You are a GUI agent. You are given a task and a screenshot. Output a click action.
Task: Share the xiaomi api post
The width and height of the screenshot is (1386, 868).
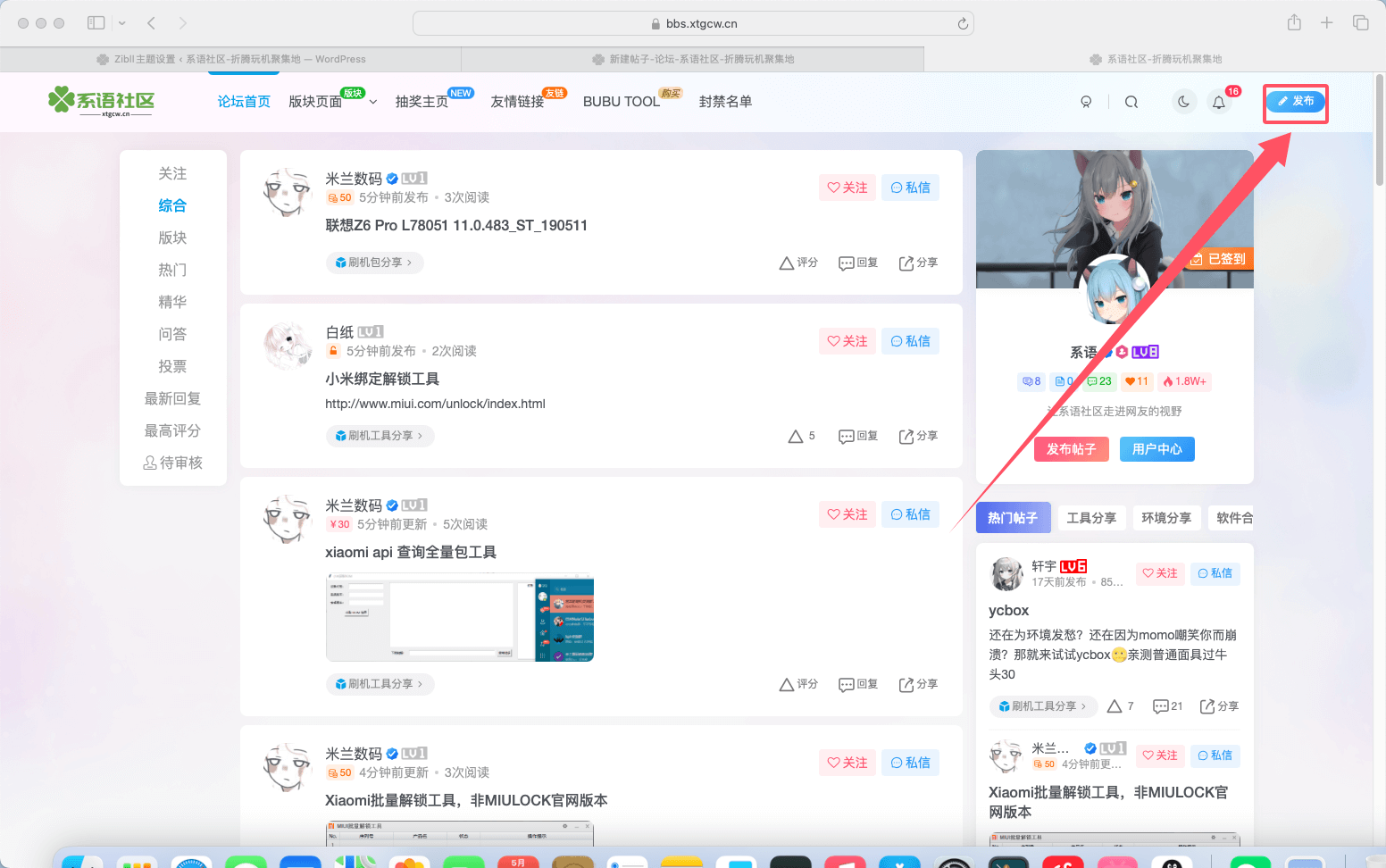pyautogui.click(x=918, y=684)
